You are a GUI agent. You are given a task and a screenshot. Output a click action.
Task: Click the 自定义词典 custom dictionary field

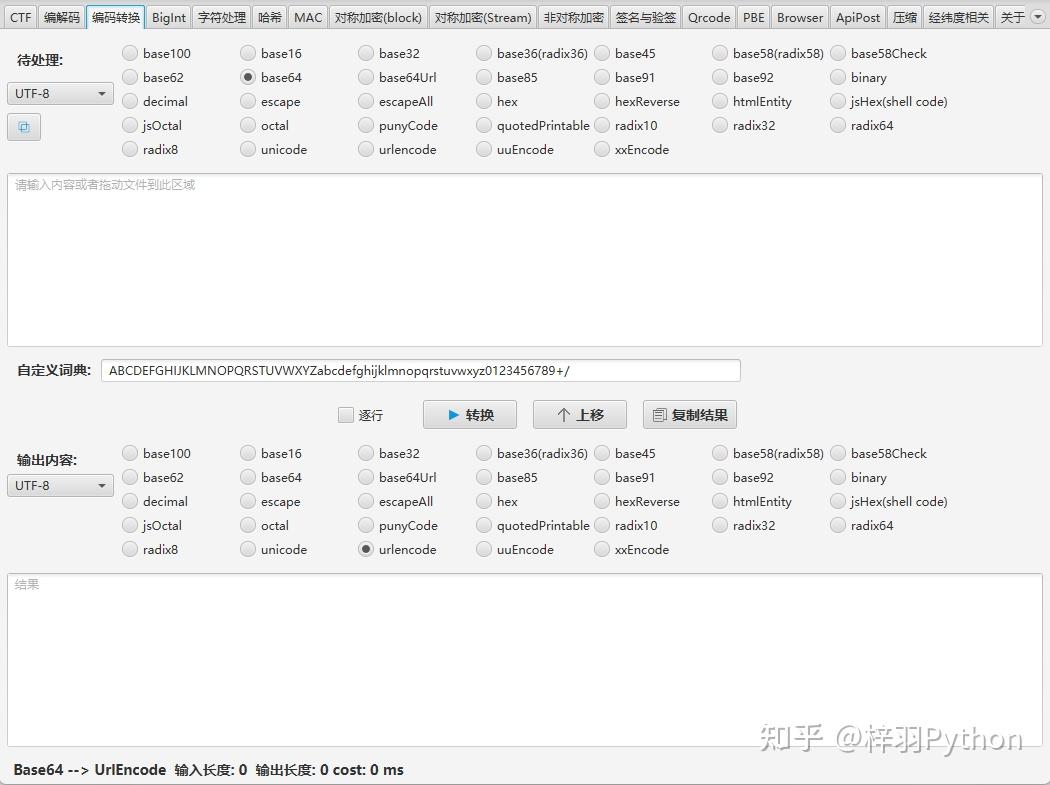420,371
